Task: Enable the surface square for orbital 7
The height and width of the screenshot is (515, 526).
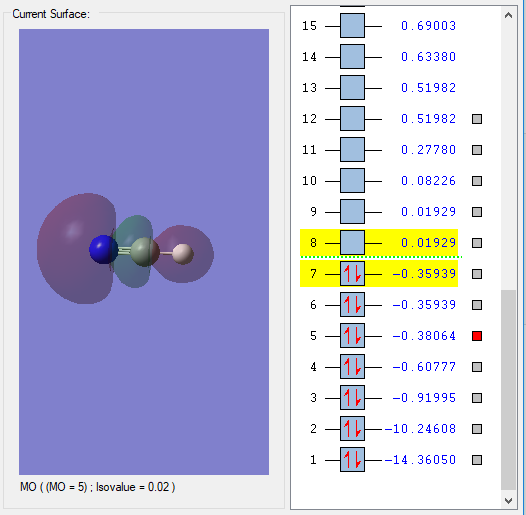Action: [477, 274]
